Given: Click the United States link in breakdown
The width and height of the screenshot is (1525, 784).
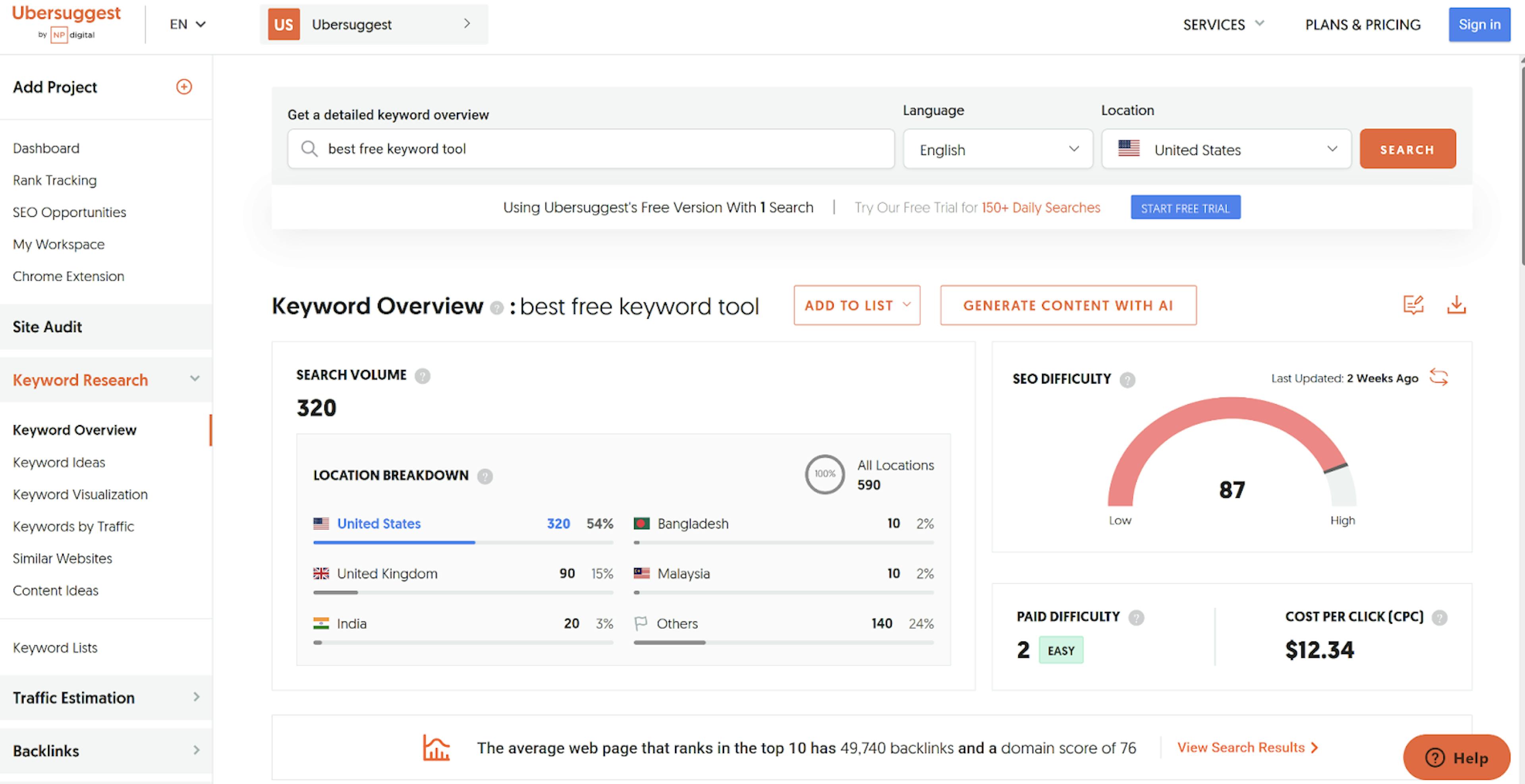Looking at the screenshot, I should click(x=379, y=524).
